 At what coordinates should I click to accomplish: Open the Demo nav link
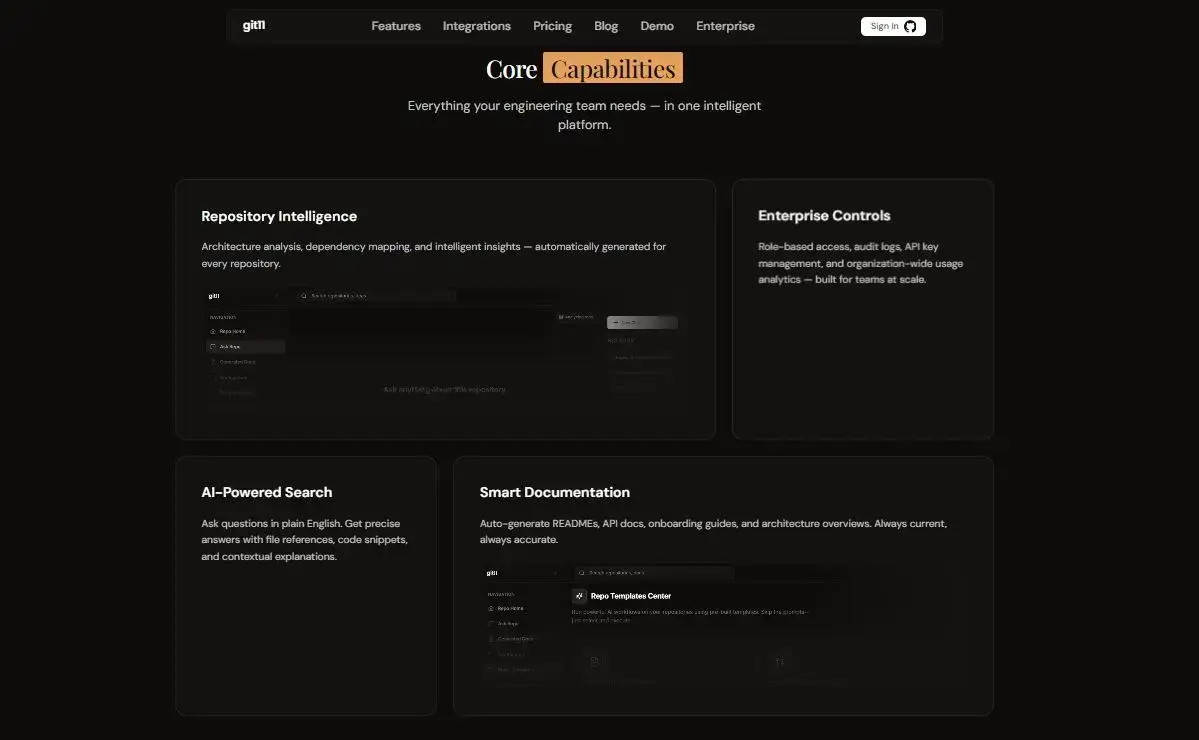point(657,26)
